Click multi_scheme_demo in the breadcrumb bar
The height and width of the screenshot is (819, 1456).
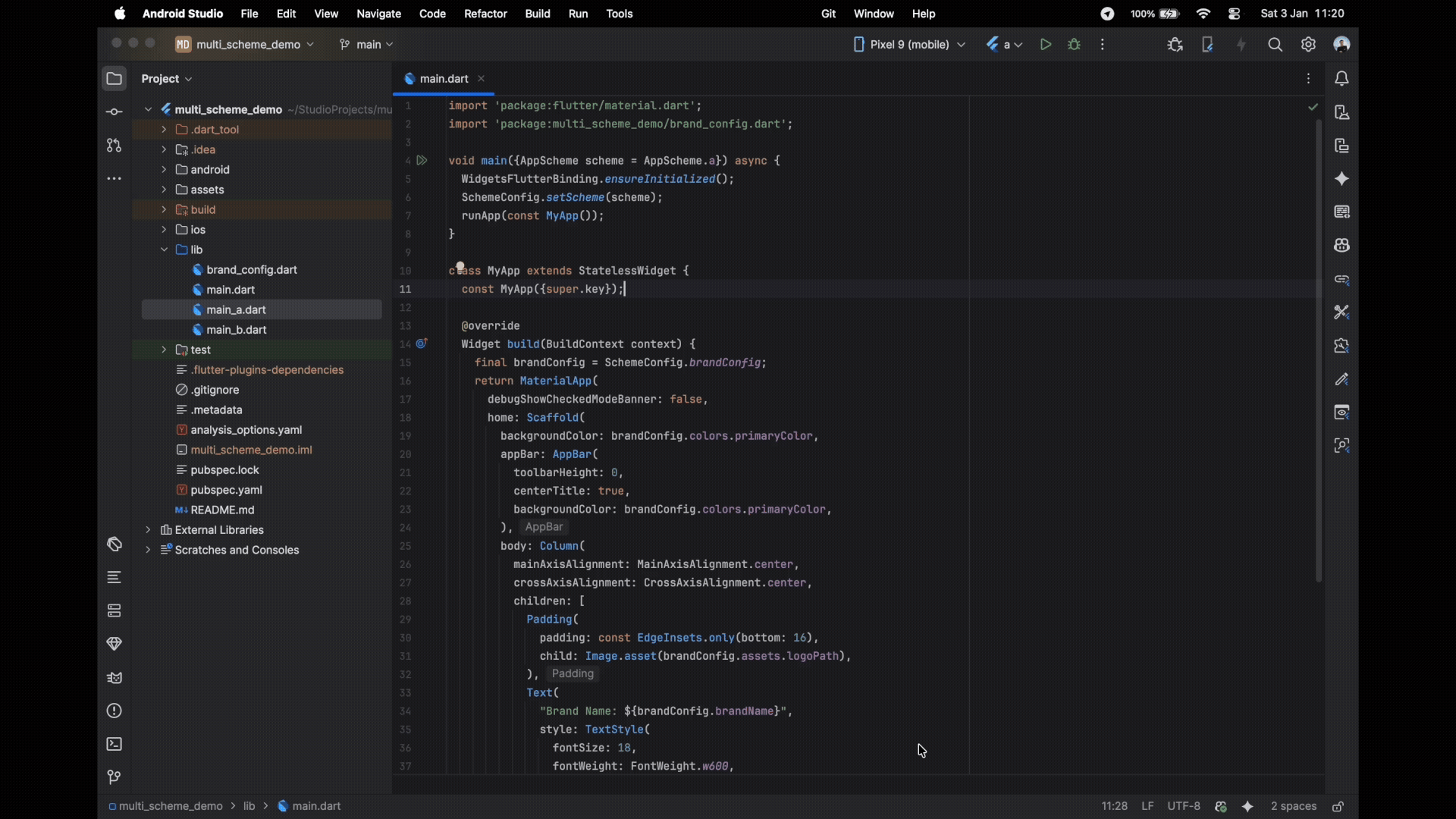coord(165,806)
